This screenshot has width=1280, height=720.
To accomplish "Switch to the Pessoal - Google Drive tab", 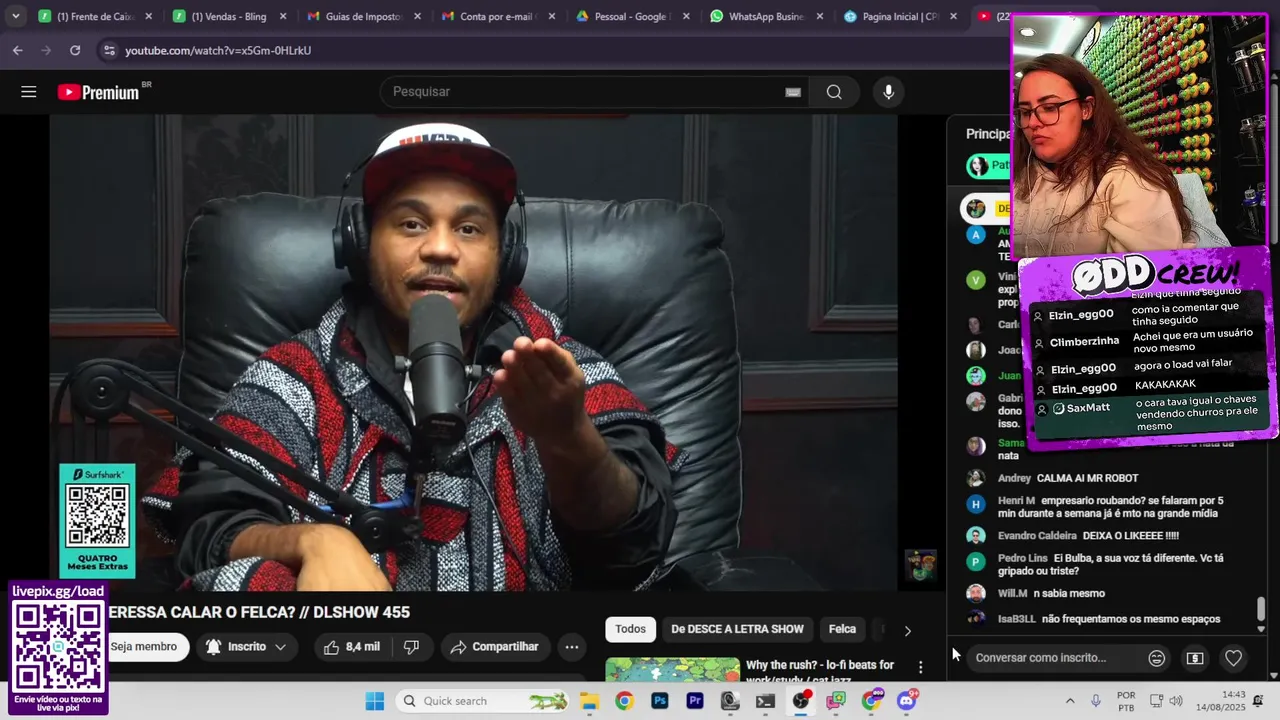I will (x=633, y=16).
